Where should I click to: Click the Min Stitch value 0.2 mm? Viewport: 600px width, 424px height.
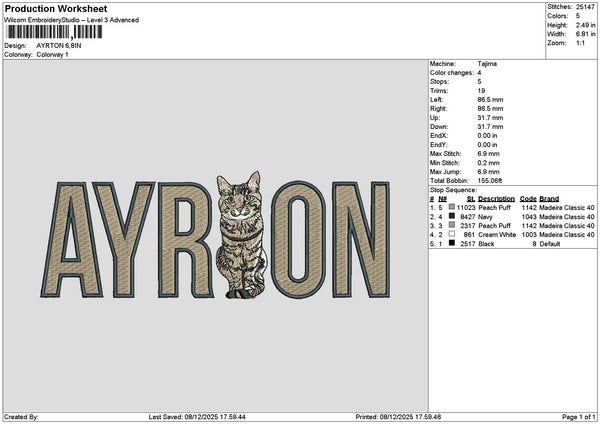pos(488,163)
